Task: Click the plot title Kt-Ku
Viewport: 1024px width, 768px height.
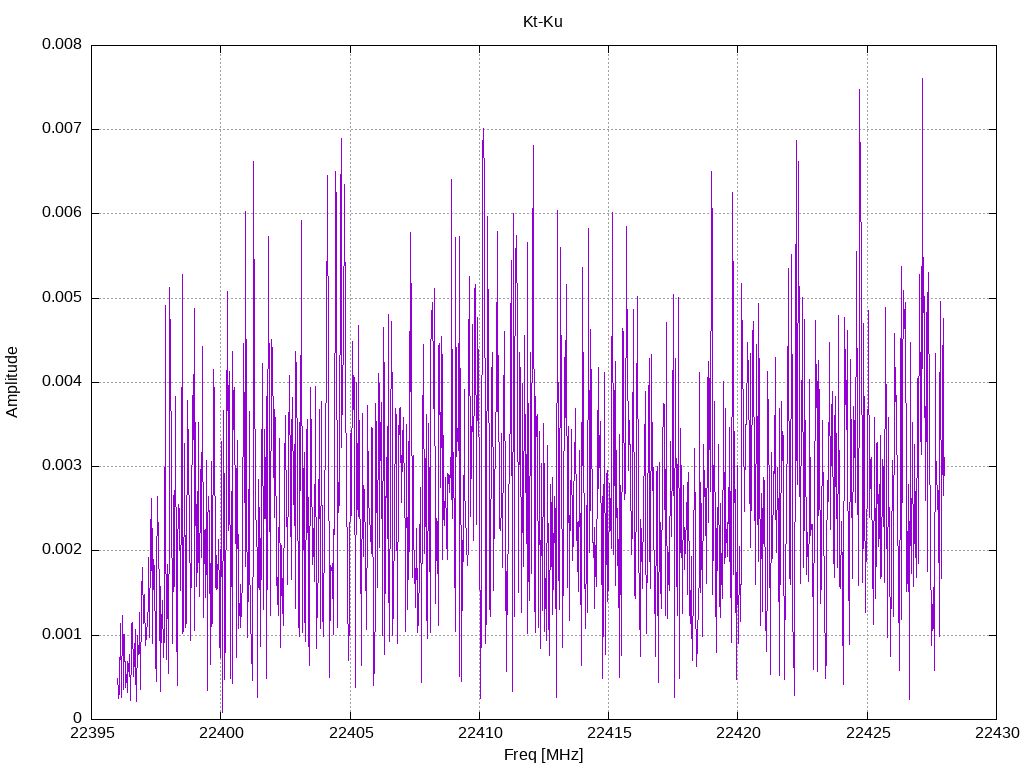Action: click(543, 22)
